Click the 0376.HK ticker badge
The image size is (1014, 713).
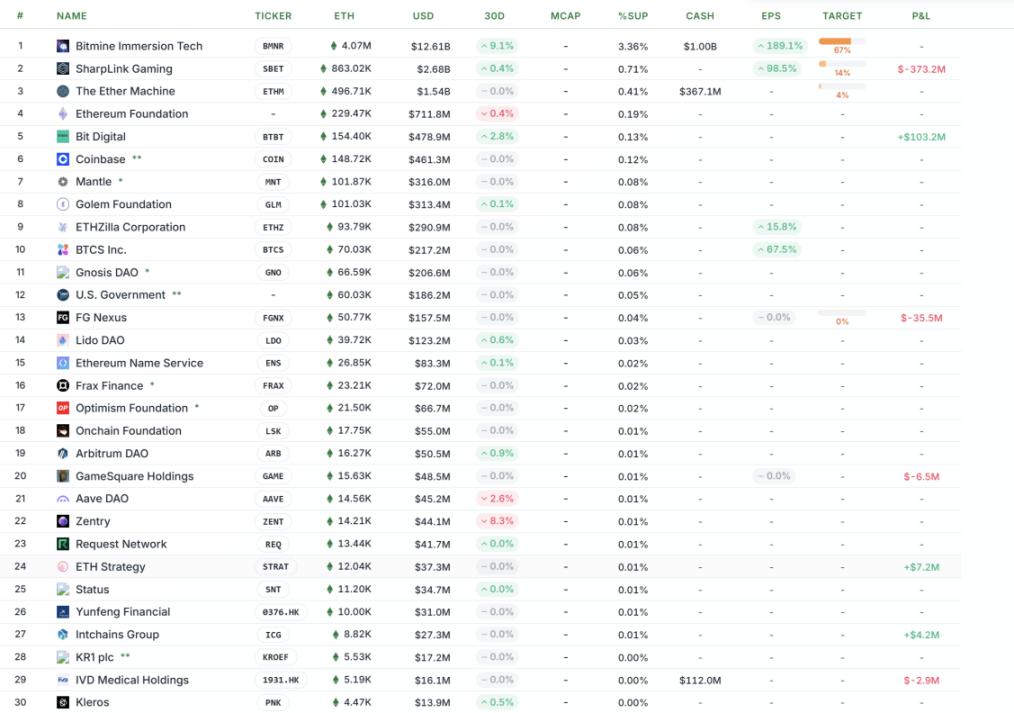pos(281,612)
